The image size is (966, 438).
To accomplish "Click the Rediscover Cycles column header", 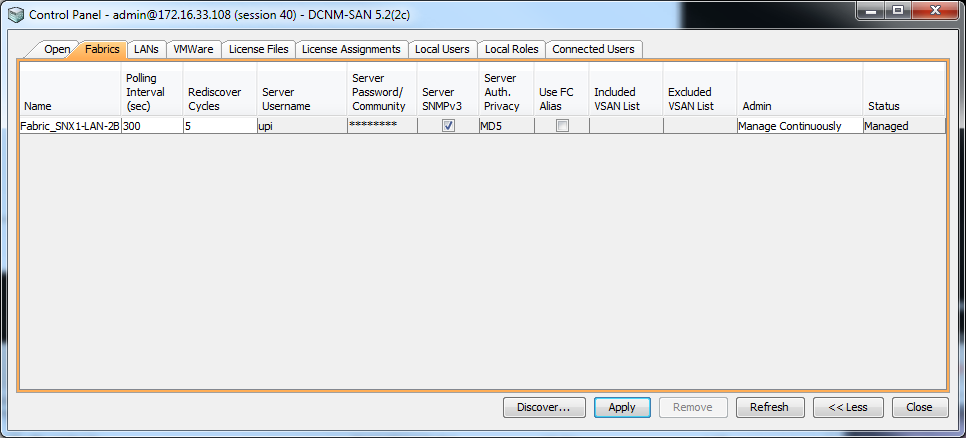I will (220, 89).
